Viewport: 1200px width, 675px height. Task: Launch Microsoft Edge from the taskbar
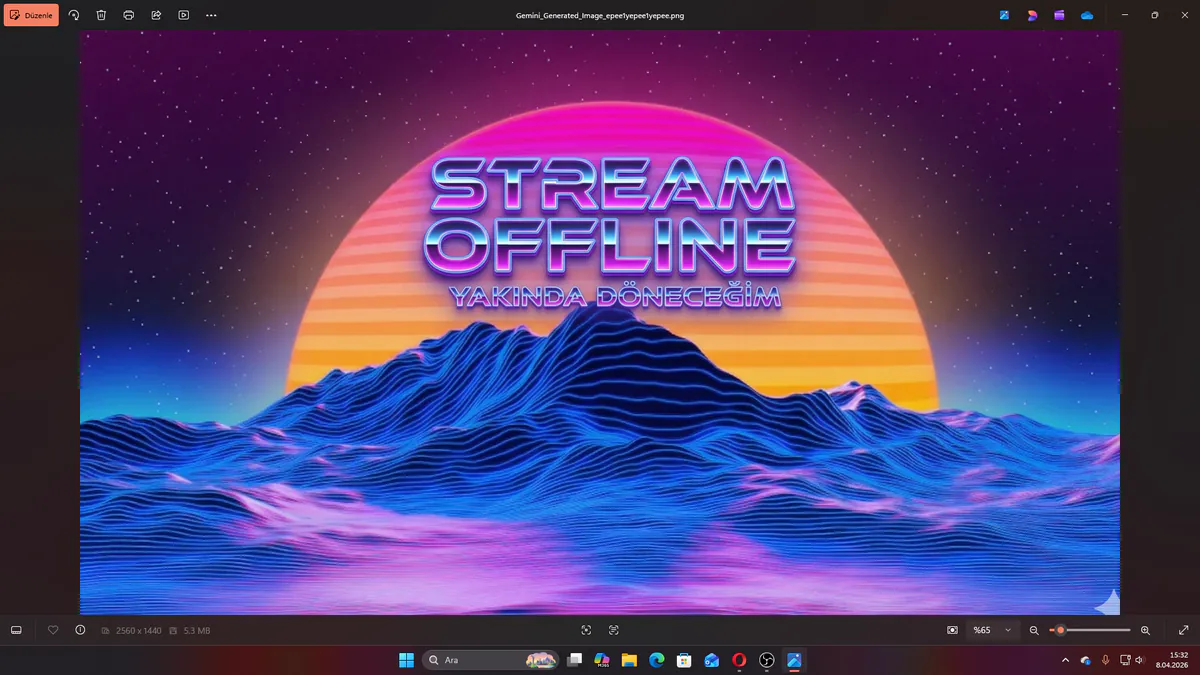click(x=657, y=660)
